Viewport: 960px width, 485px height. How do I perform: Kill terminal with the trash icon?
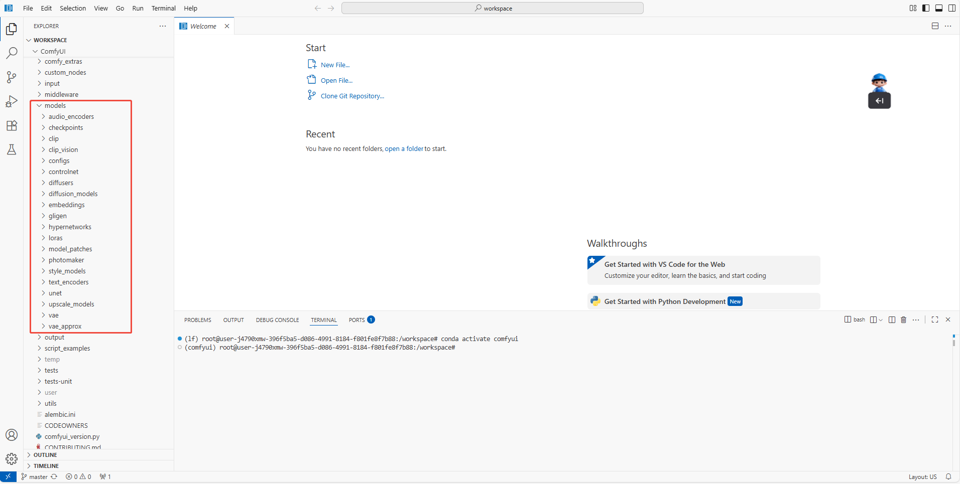pyautogui.click(x=903, y=320)
